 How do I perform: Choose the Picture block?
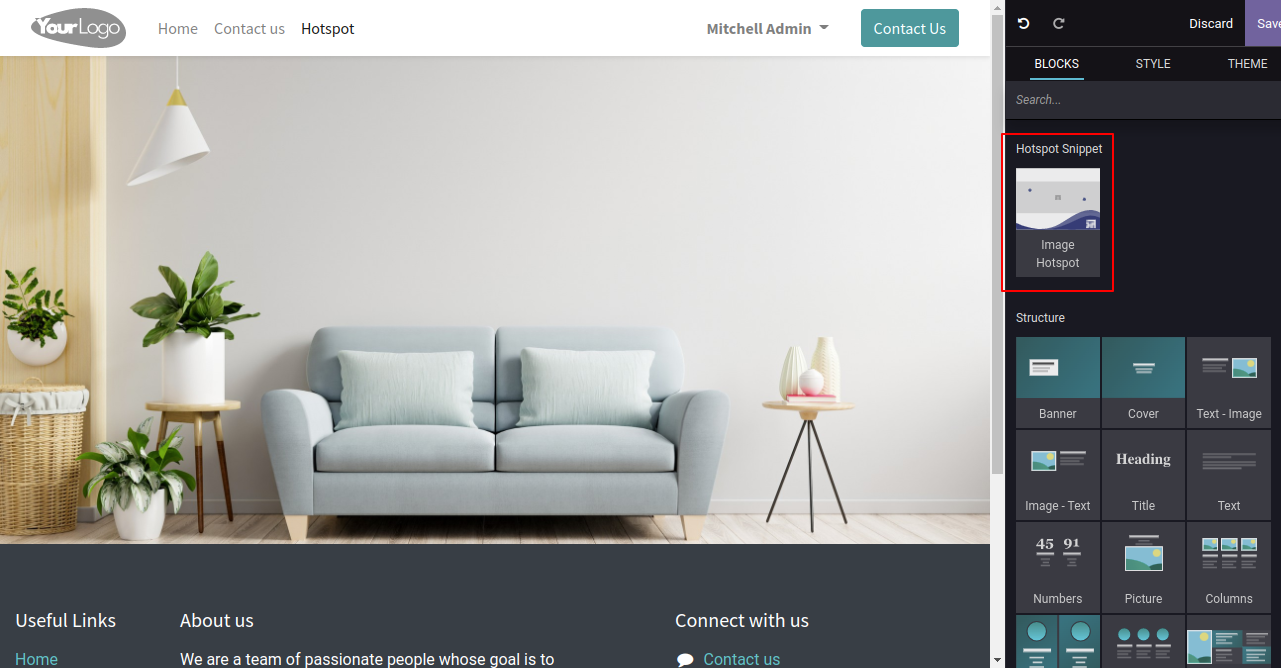(x=1143, y=567)
